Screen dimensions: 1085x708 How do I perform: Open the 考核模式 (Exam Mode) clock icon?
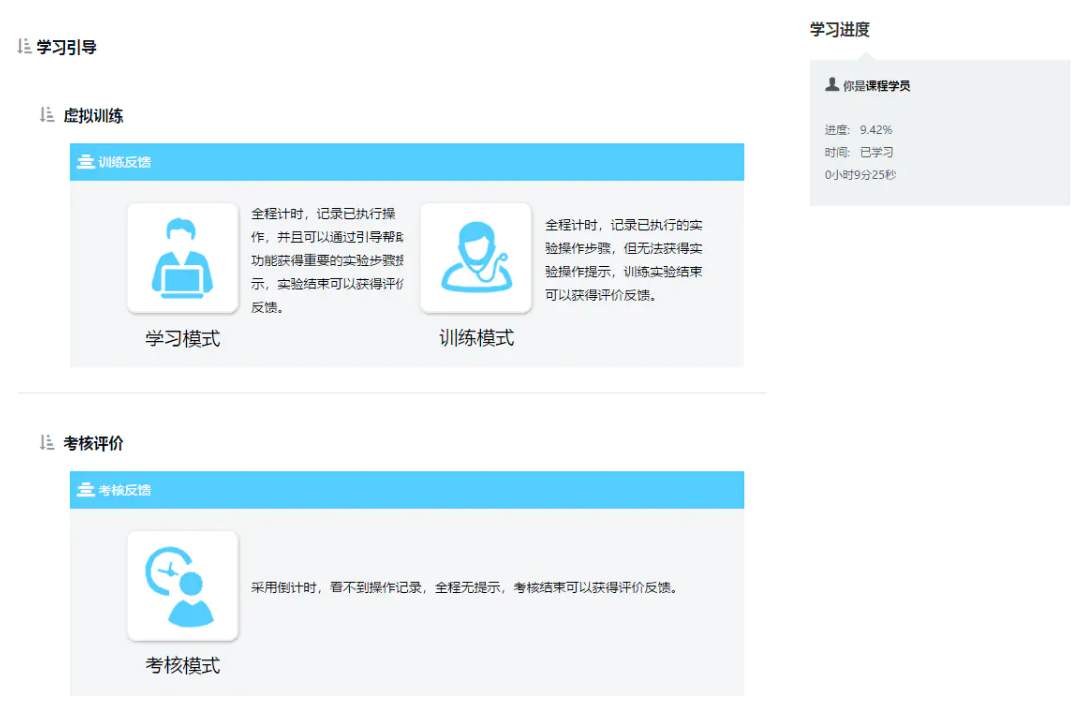tap(182, 586)
